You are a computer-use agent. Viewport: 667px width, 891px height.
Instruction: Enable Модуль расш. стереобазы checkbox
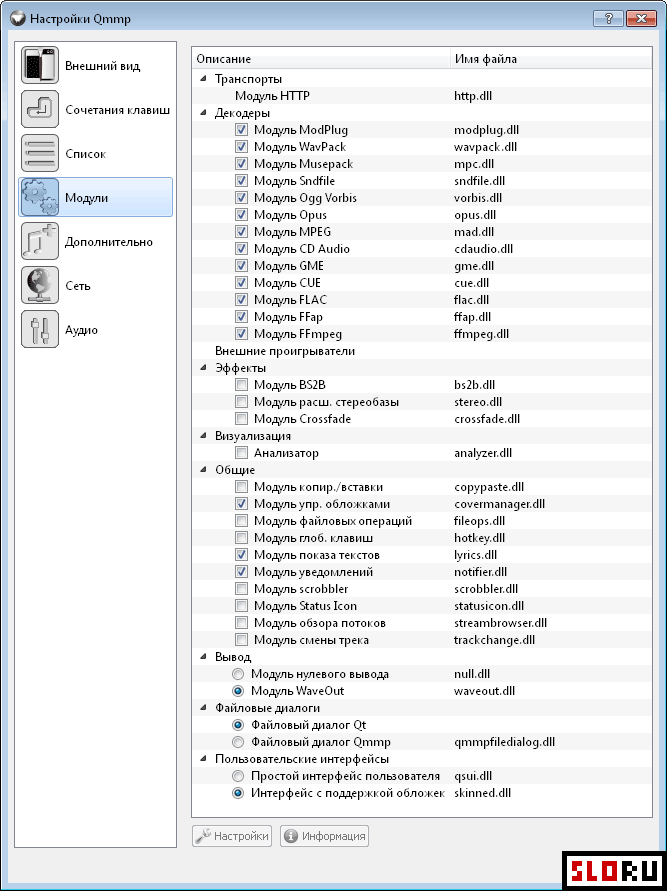coord(241,402)
